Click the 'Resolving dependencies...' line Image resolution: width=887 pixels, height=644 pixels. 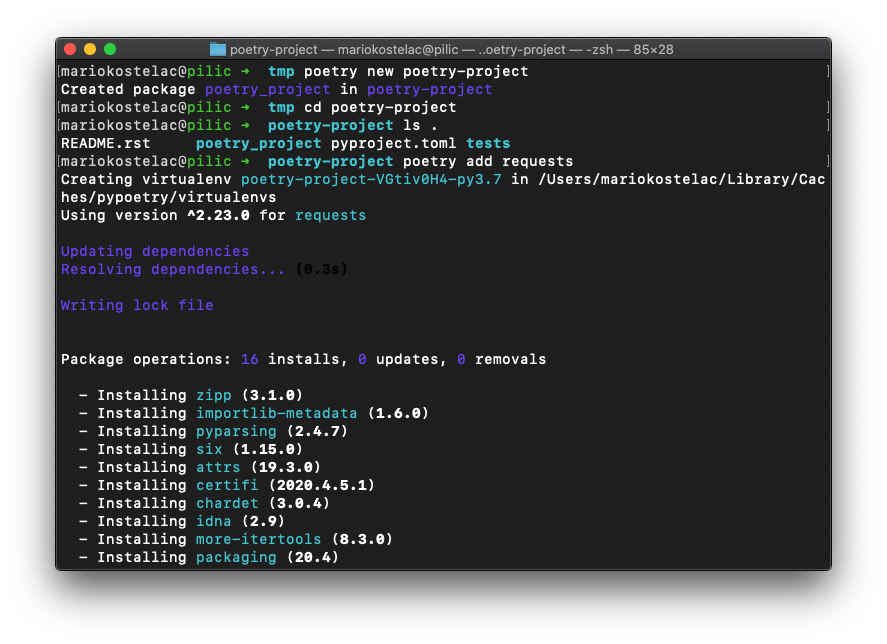tap(173, 269)
